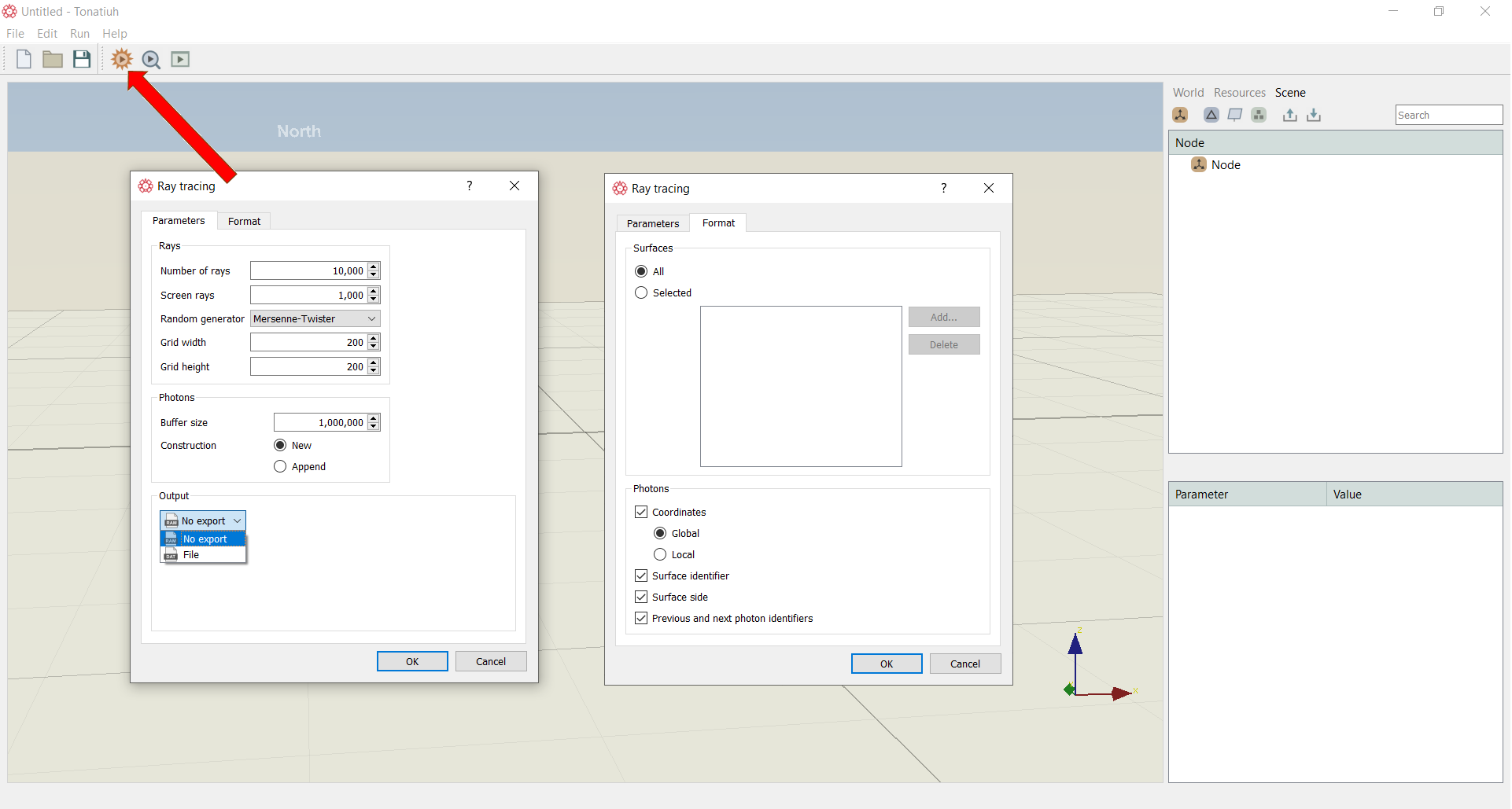Switch to the World tab
1512x809 pixels.
pos(1188,92)
